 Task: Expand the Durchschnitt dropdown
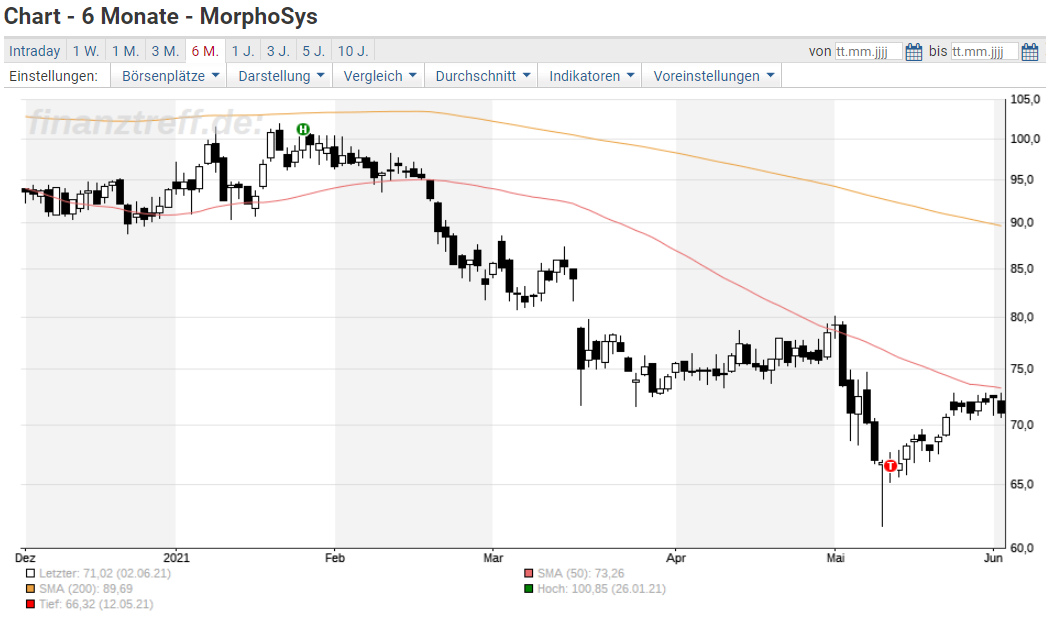pos(482,76)
